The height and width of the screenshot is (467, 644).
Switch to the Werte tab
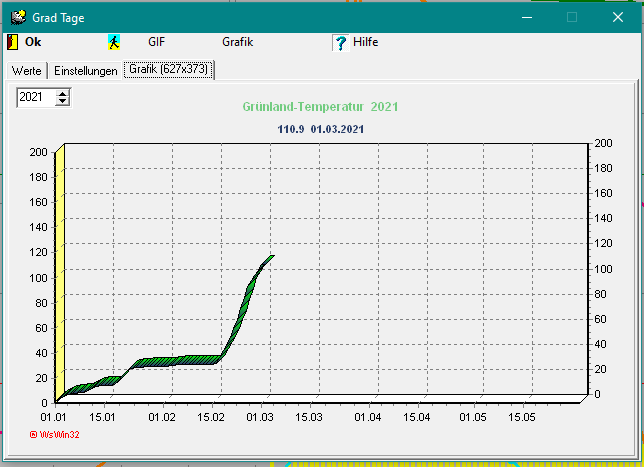coord(26,70)
